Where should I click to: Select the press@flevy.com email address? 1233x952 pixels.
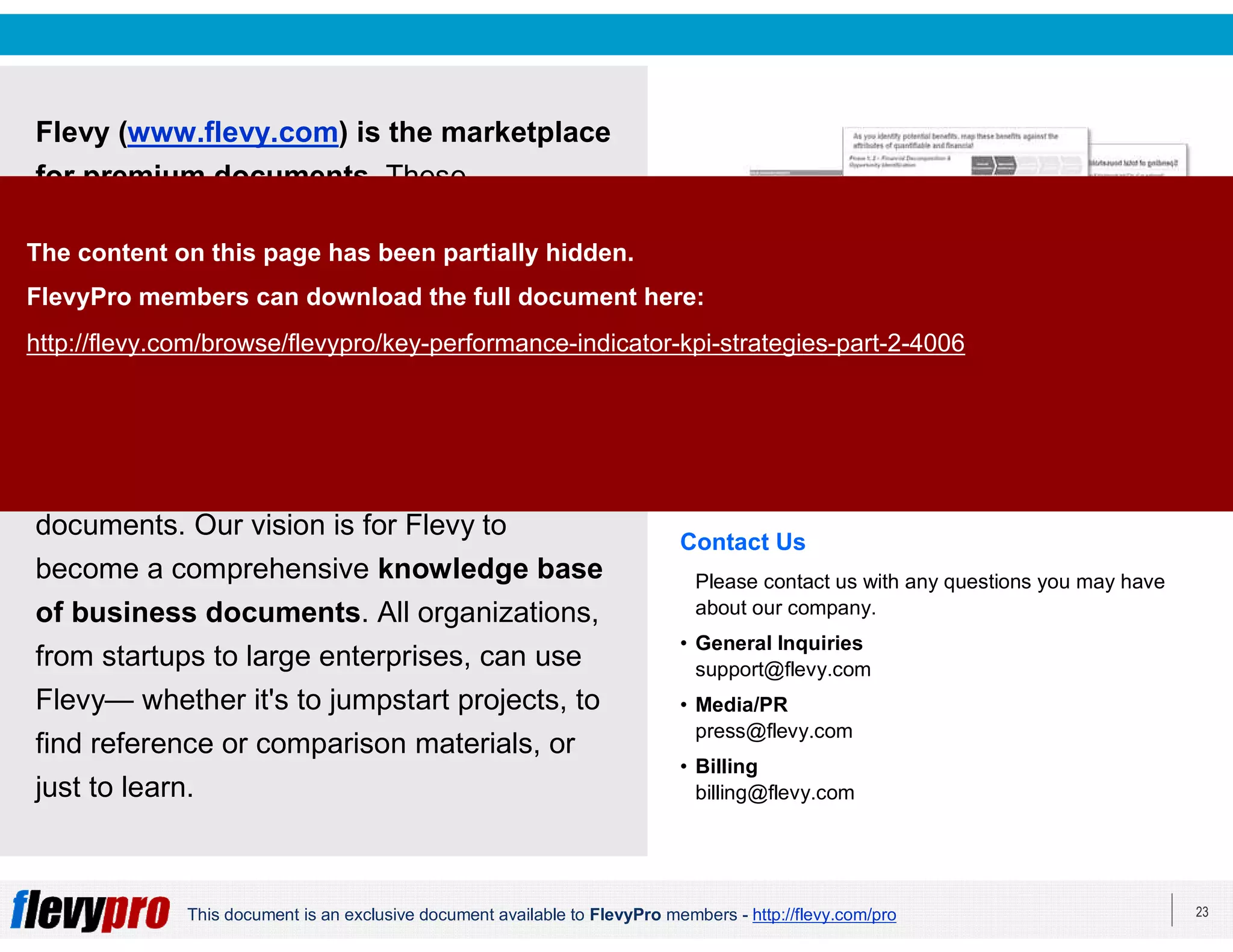(774, 731)
